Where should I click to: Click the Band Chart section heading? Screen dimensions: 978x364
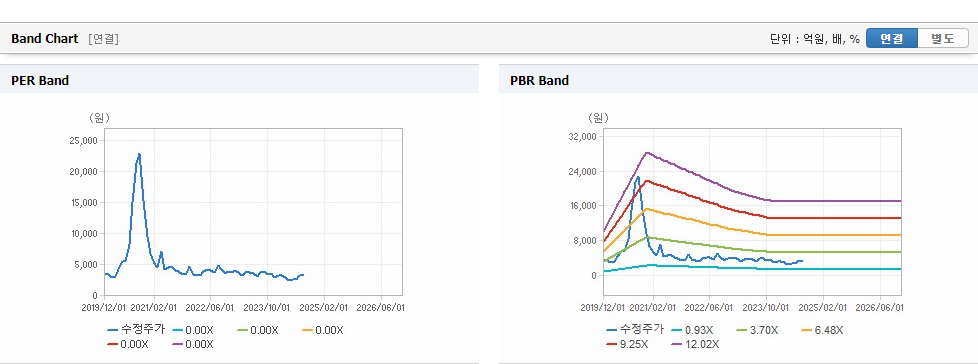click(x=45, y=39)
